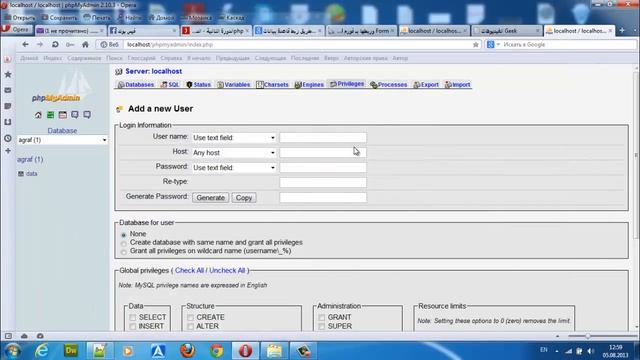Click the browser Forward arrow
This screenshot has height=360, width=640.
point(40,44)
